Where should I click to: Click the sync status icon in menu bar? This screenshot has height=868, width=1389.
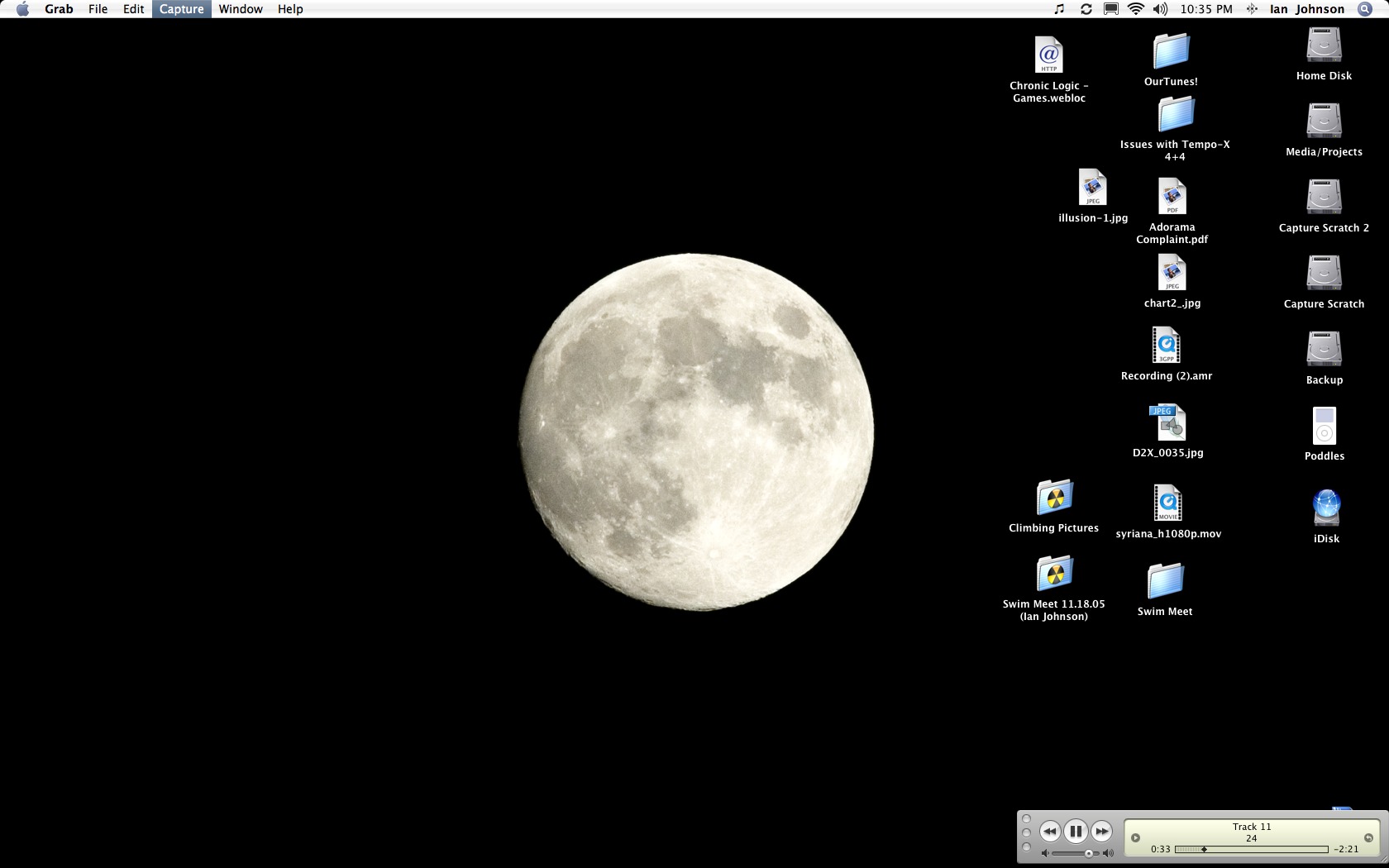(x=1086, y=9)
